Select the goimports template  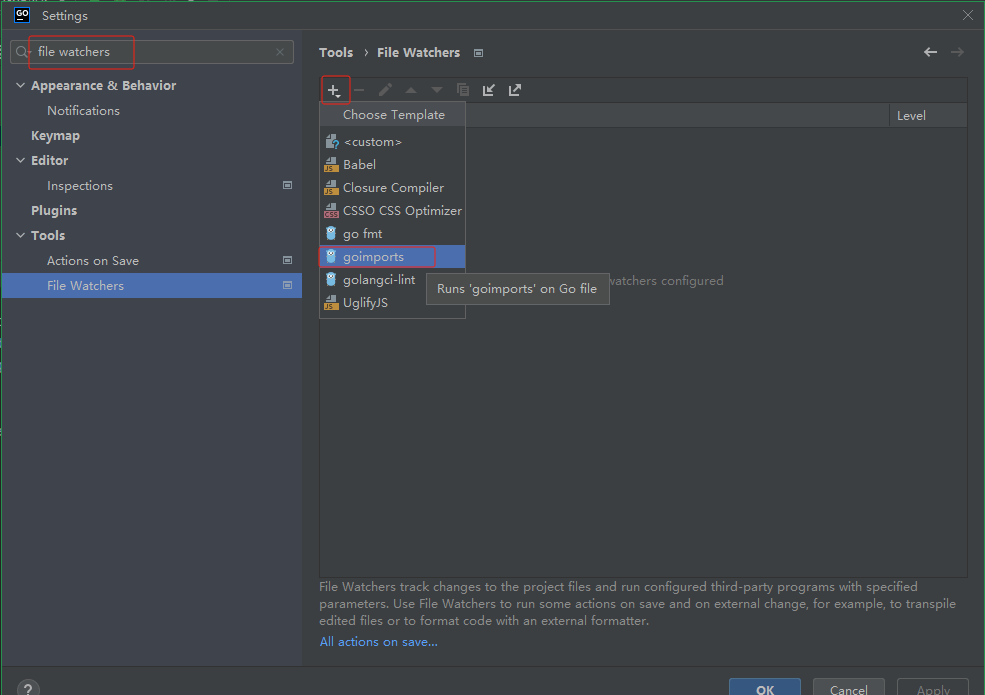pos(373,257)
